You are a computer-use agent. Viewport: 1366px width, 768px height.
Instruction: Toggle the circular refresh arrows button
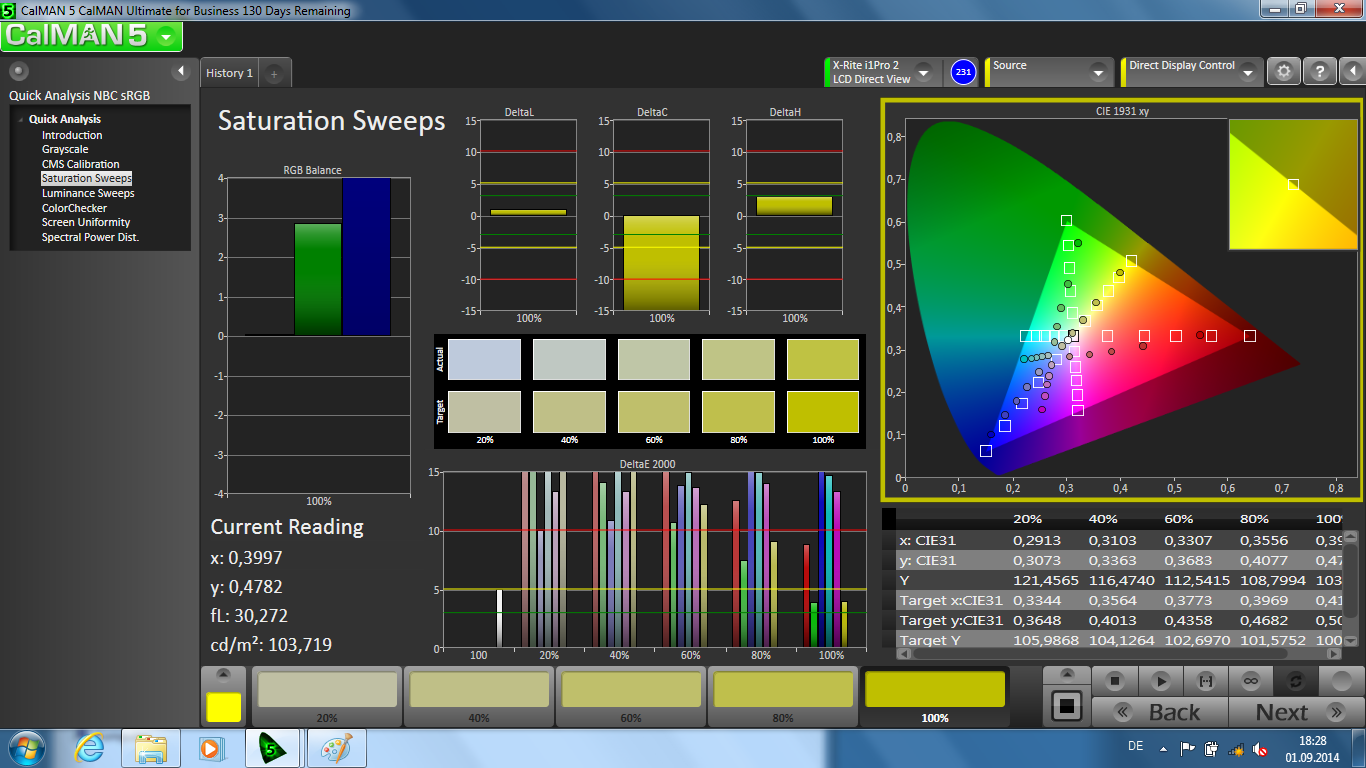click(1295, 681)
